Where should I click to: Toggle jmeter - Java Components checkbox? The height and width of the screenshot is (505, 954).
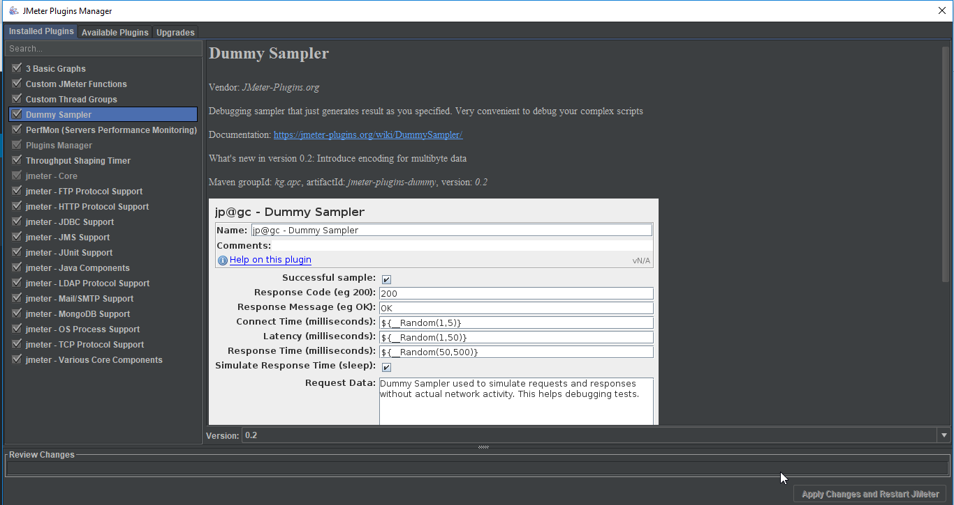click(x=17, y=267)
